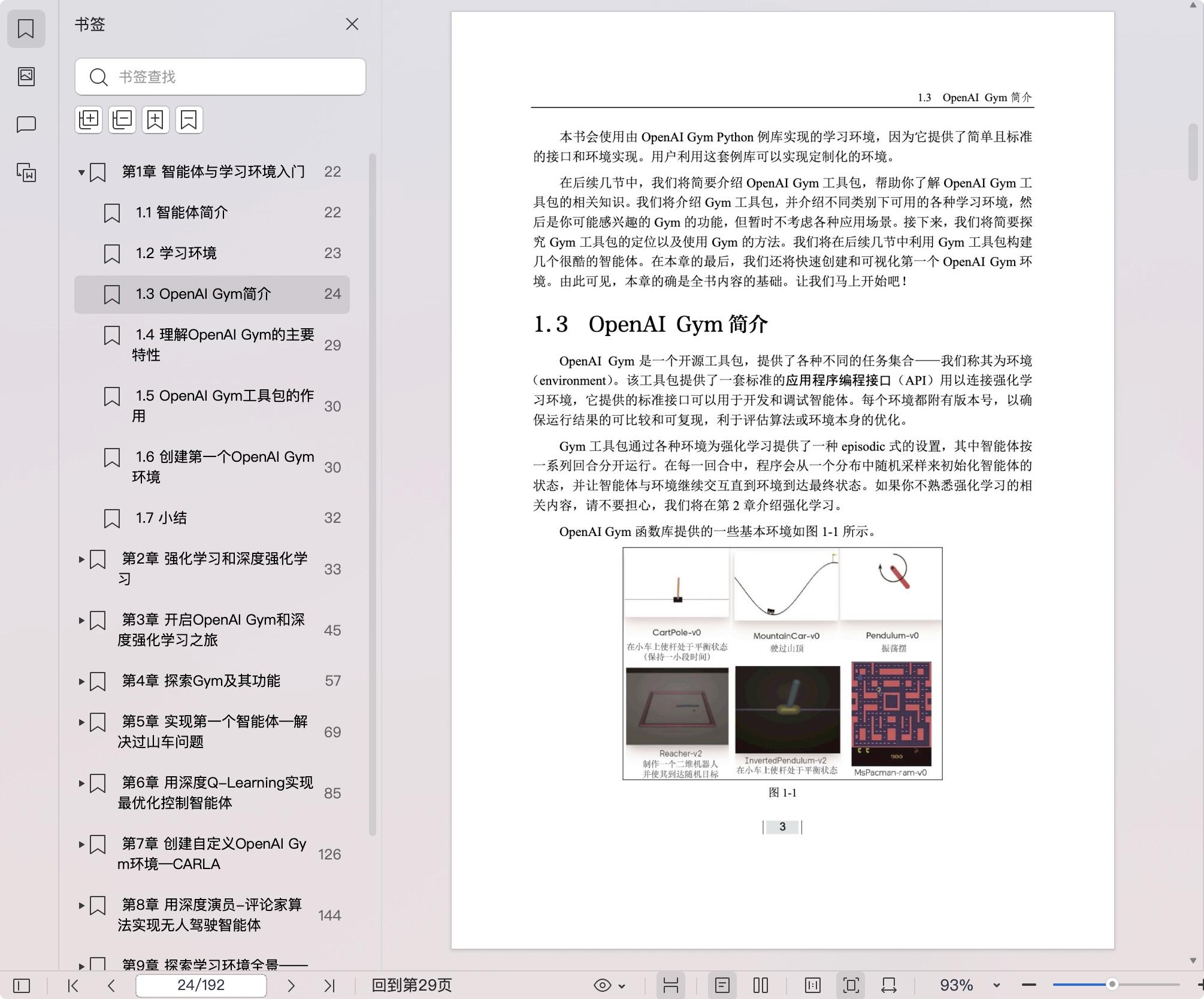Screen dimensions: 1204x999
Task: Click Figure 1-1 Gym environments image
Action: 782,664
